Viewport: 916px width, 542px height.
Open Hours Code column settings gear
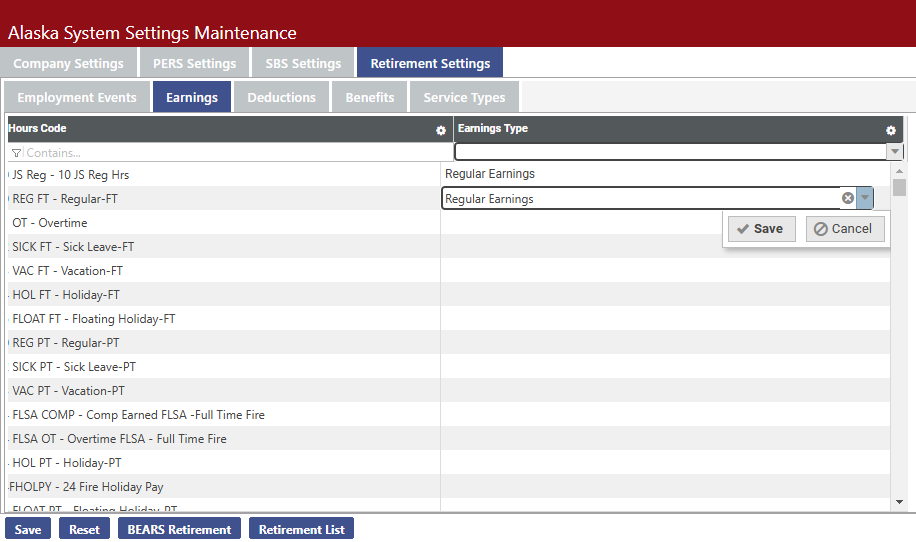[x=441, y=131]
